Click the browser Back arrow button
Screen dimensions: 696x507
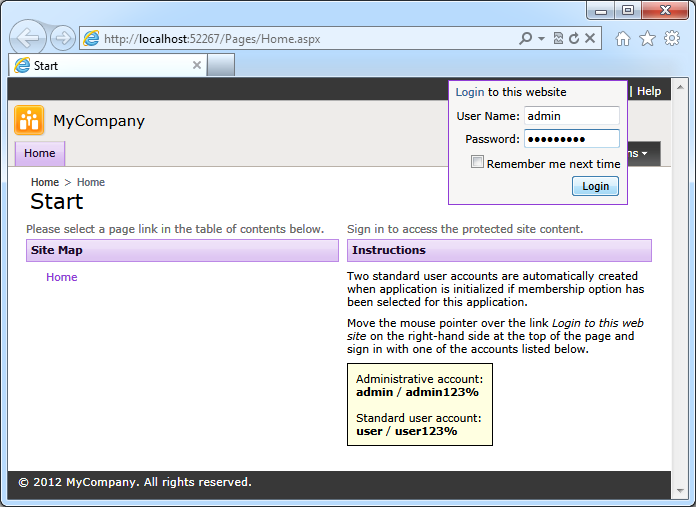tap(29, 39)
